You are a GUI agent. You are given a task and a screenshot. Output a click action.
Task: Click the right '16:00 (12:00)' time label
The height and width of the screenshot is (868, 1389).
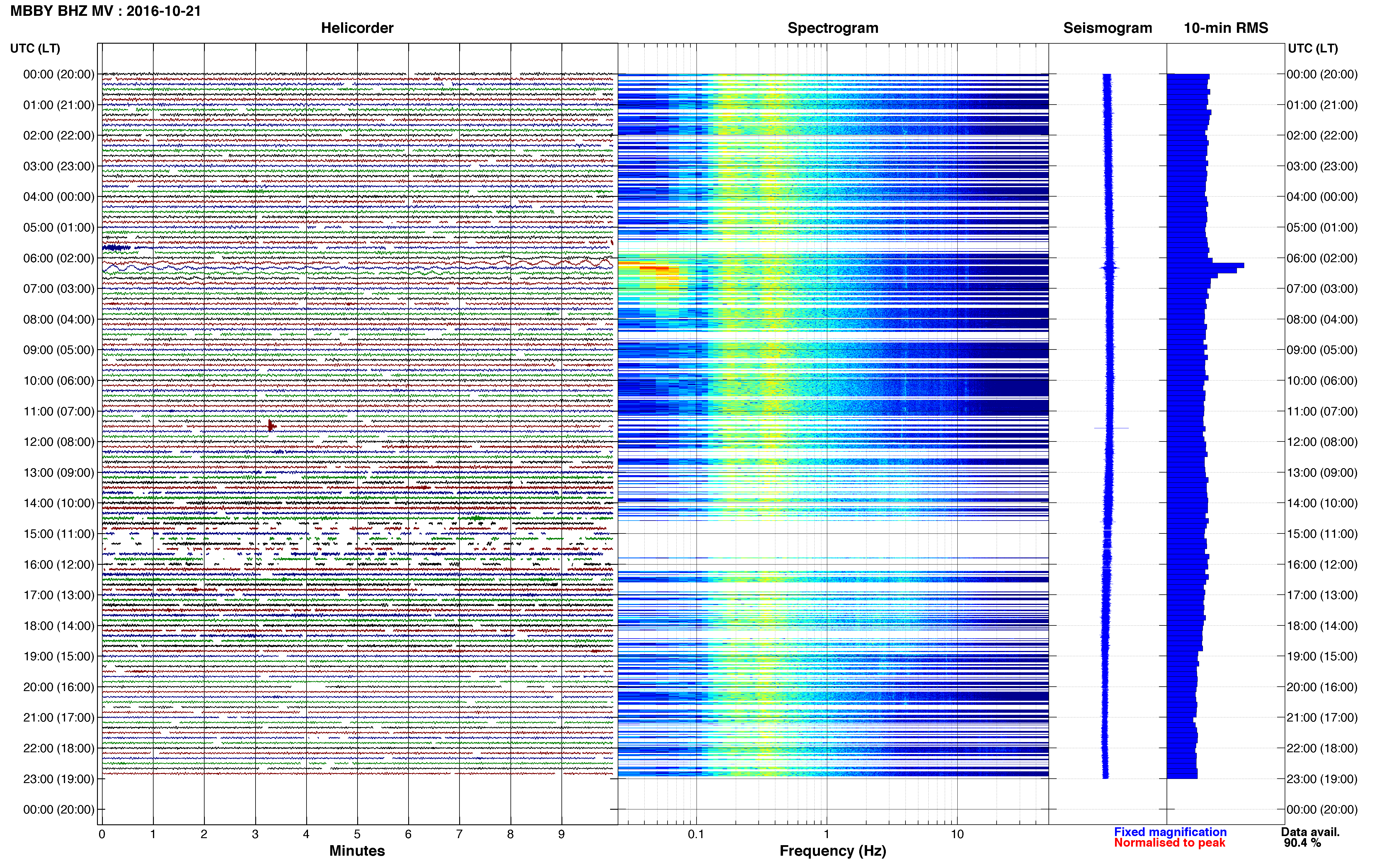pos(1322,564)
